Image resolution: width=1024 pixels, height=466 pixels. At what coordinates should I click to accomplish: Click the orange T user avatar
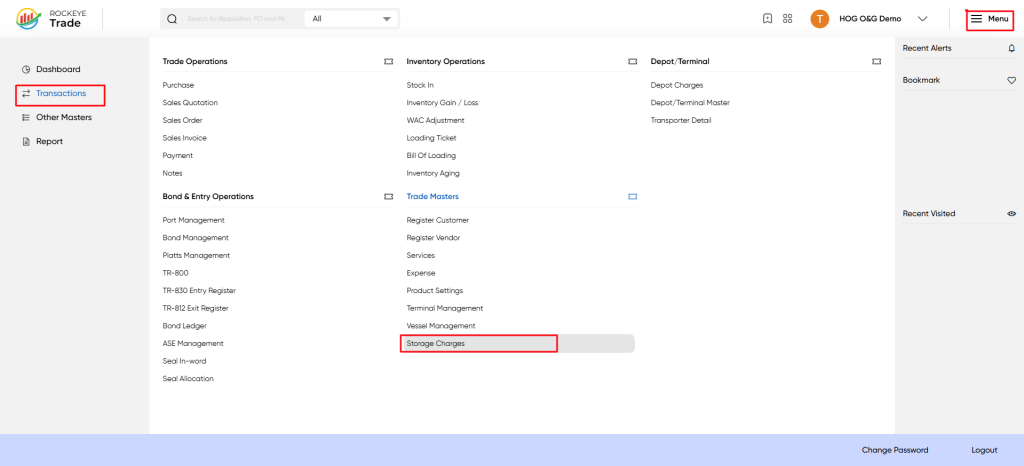[820, 19]
